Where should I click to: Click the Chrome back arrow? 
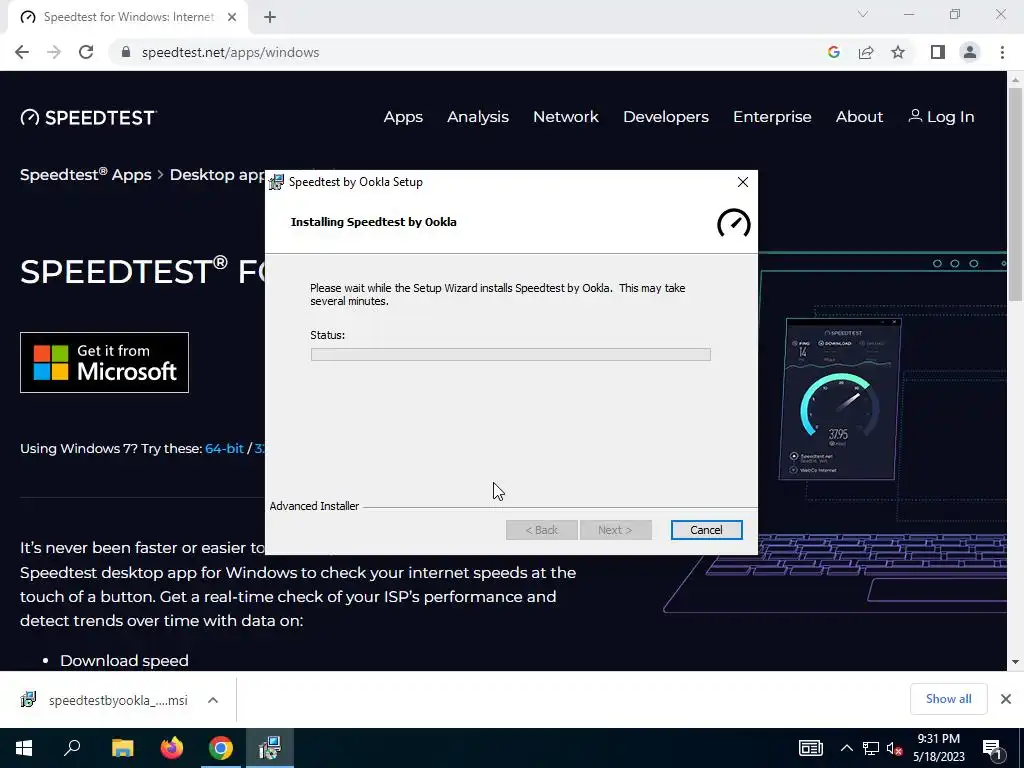pyautogui.click(x=22, y=52)
